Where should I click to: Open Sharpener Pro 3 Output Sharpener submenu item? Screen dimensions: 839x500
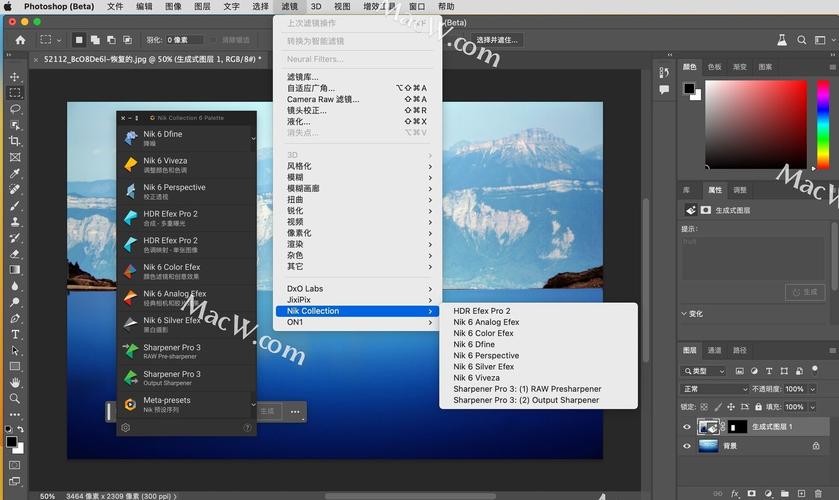[538, 400]
